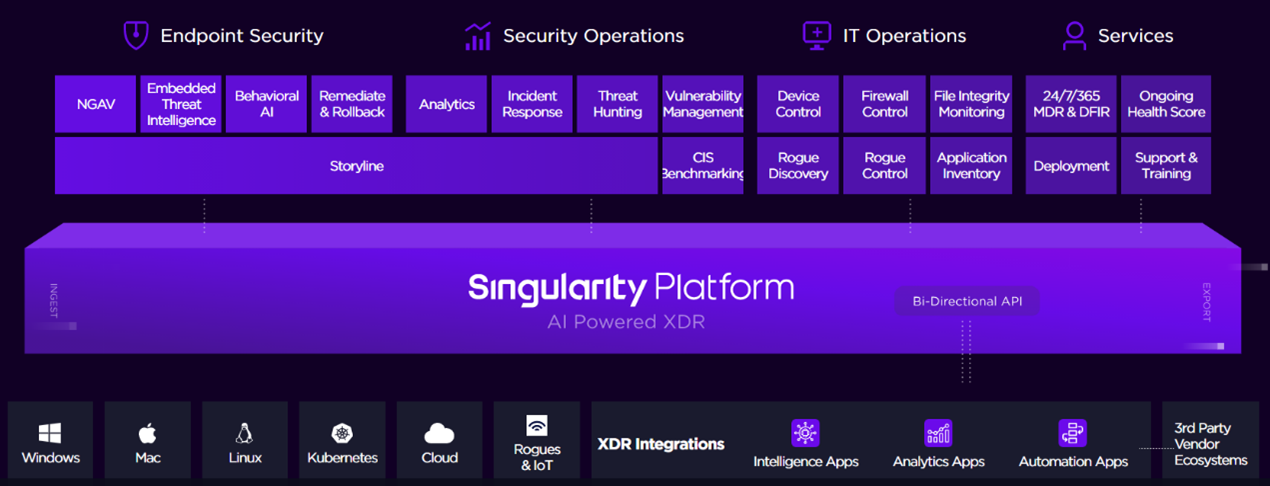Click the Windows label text
The image size is (1270, 486).
click(50, 458)
